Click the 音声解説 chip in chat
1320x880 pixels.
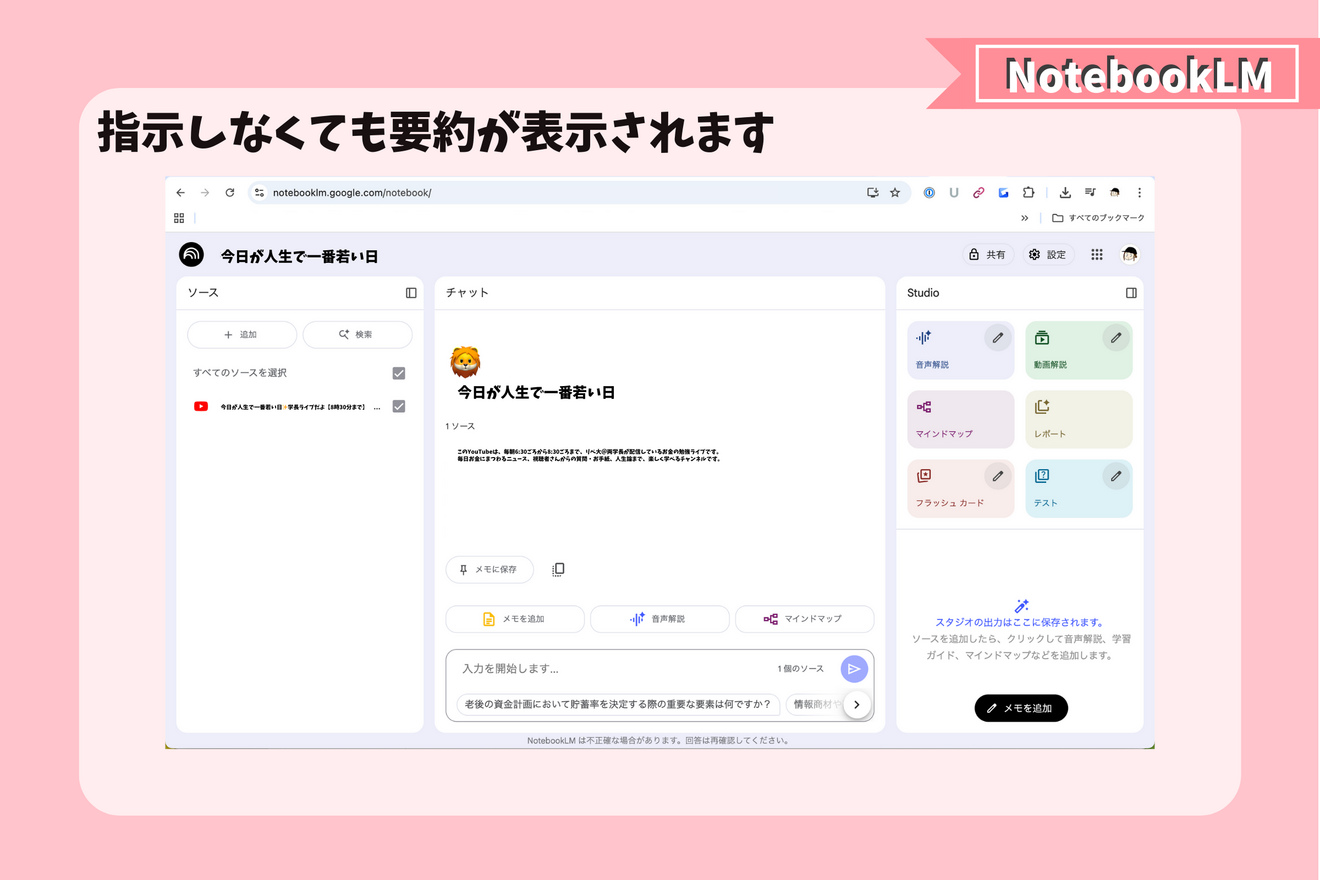(x=660, y=619)
